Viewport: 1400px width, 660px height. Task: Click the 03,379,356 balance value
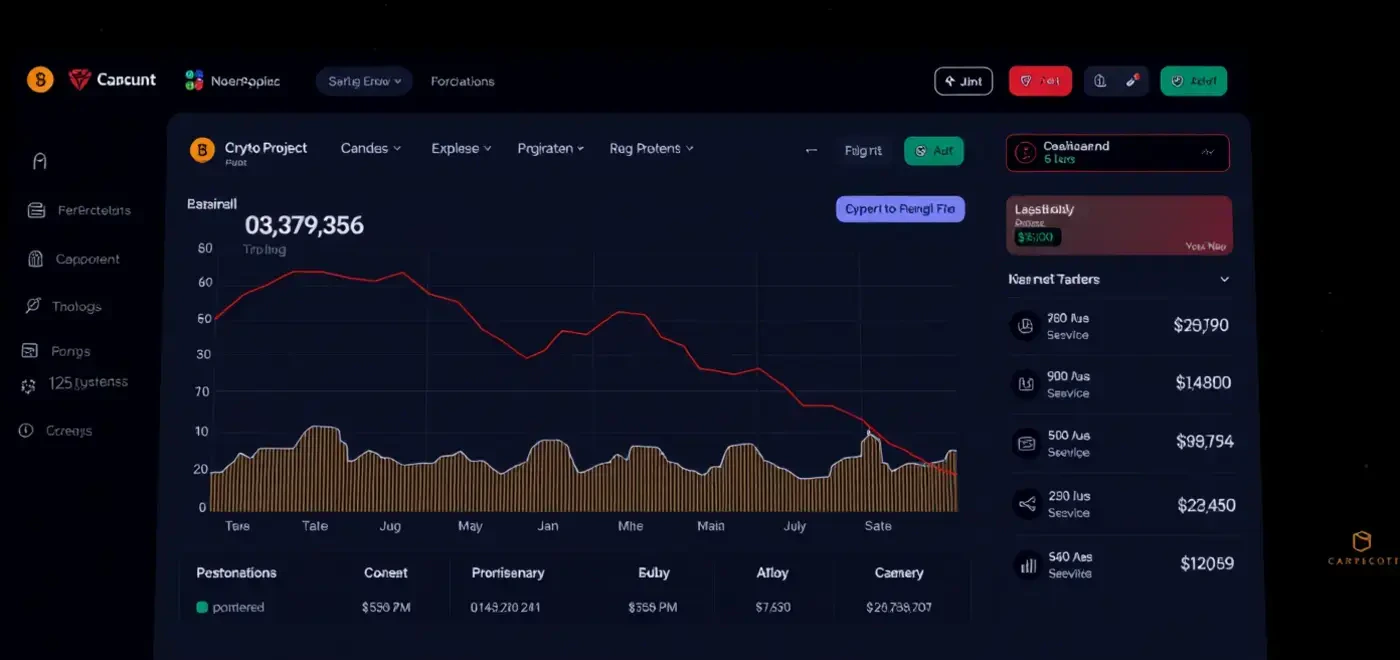click(304, 225)
